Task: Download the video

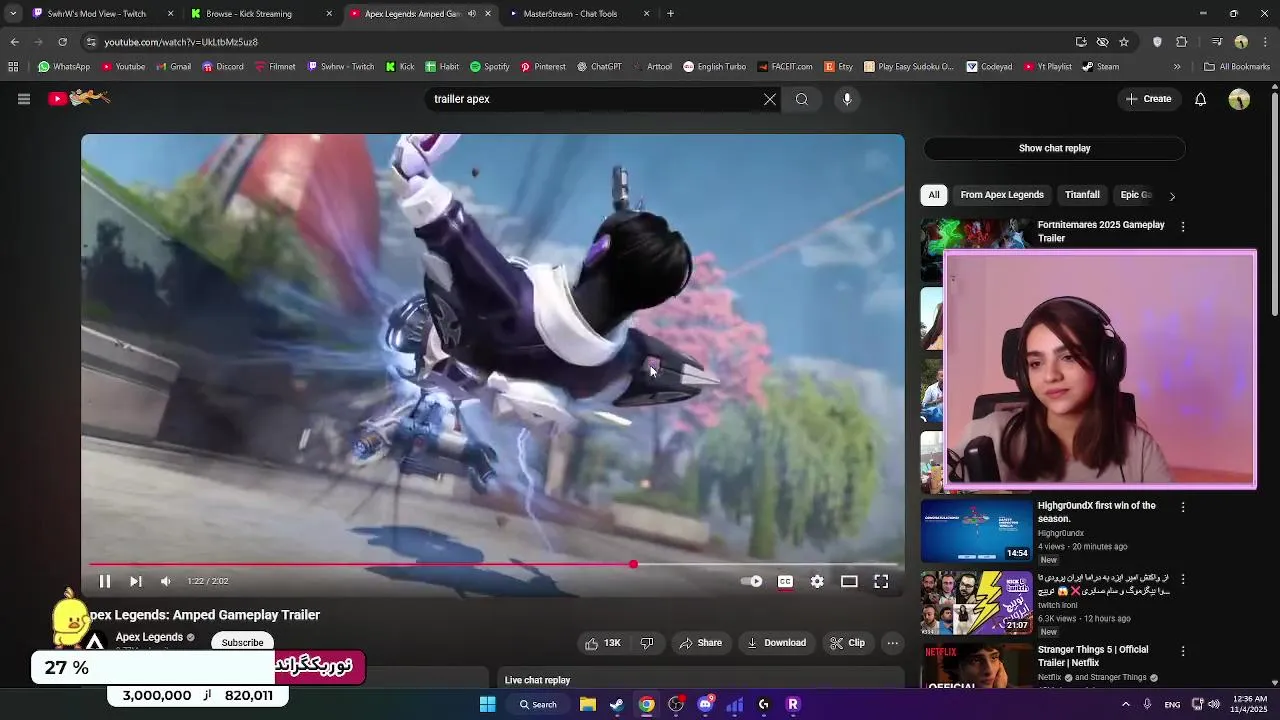Action: 776,643
